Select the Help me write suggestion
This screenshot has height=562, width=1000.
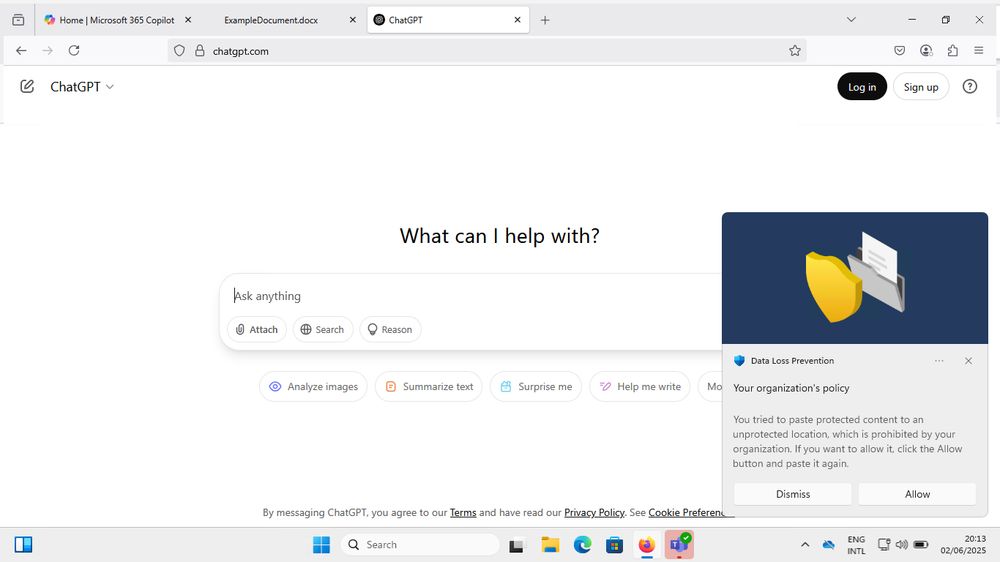(x=640, y=387)
